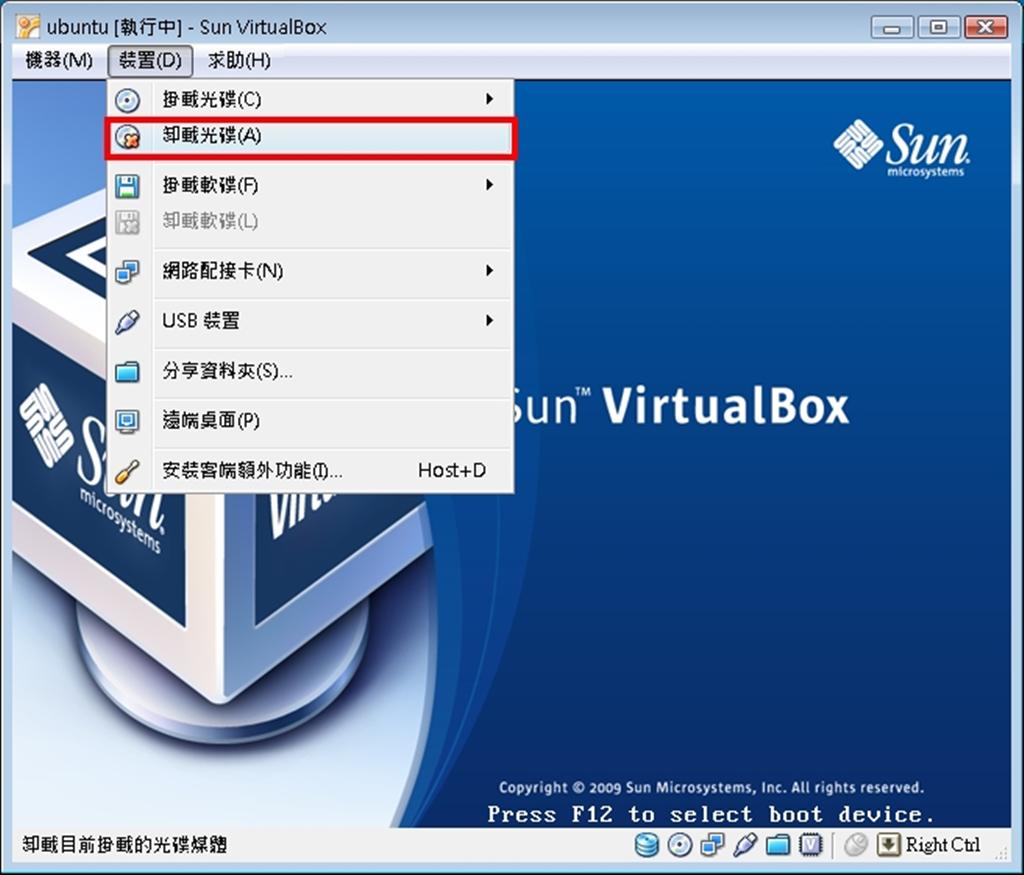Select the USB 裝置 menu entry

coord(311,321)
